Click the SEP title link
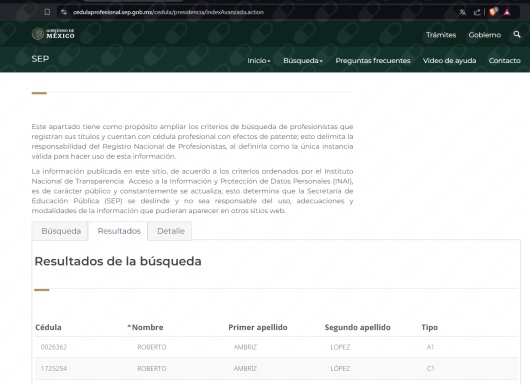Screen dimensions: 530x385 click(40, 59)
